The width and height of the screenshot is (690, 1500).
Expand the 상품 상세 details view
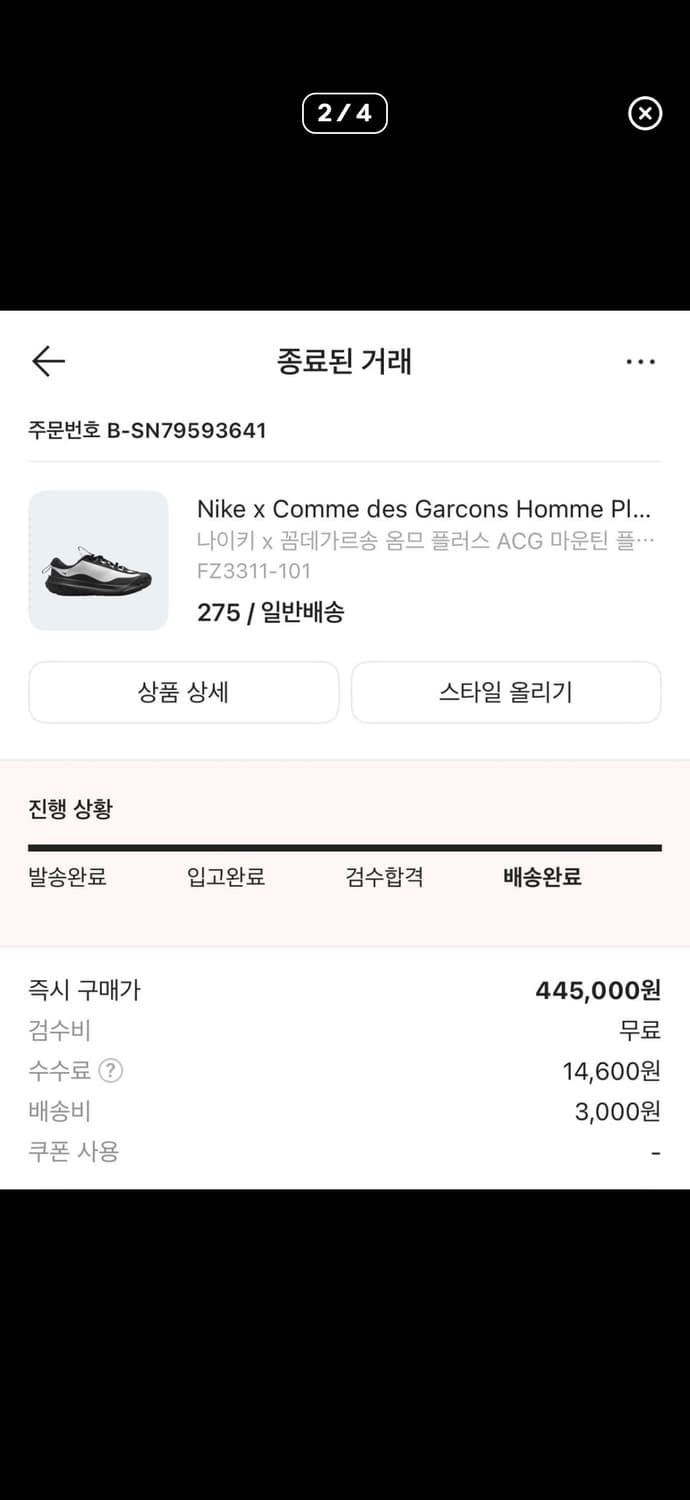pos(184,692)
